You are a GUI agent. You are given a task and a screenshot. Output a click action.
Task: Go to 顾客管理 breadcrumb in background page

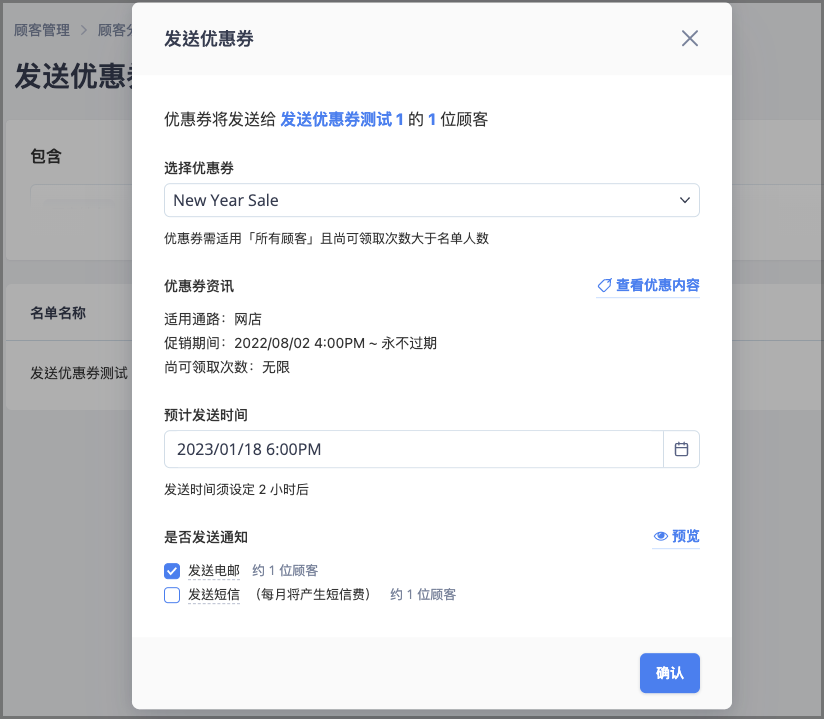coord(42,30)
